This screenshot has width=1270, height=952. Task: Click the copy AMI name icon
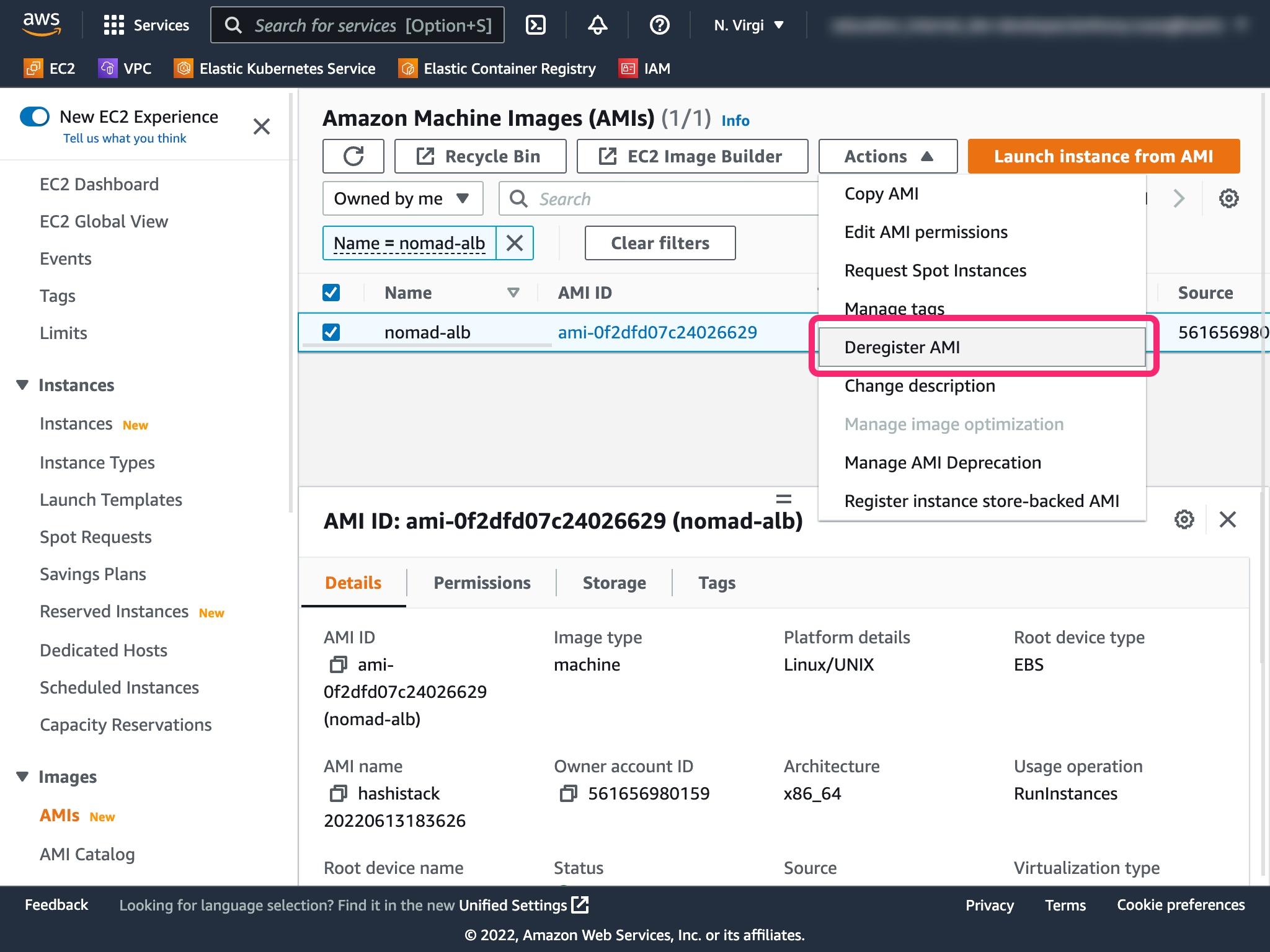pyautogui.click(x=338, y=794)
